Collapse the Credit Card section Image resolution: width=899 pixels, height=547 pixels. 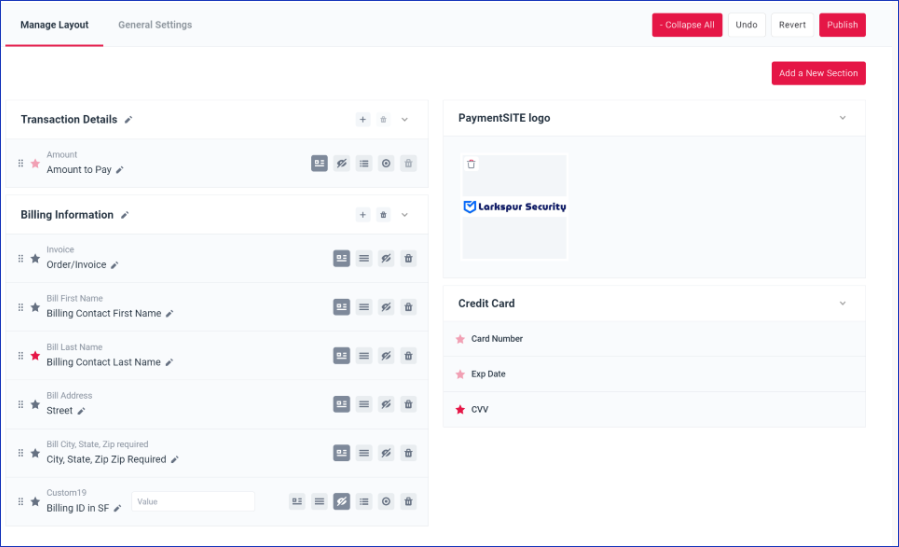tap(843, 303)
